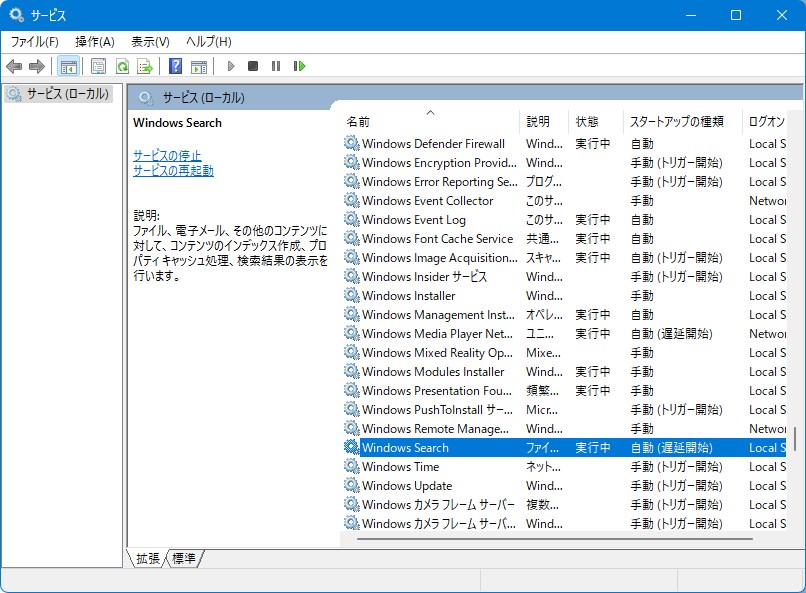Click the Forward arrow in toolbar
This screenshot has height=593, width=806.
pos(37,66)
